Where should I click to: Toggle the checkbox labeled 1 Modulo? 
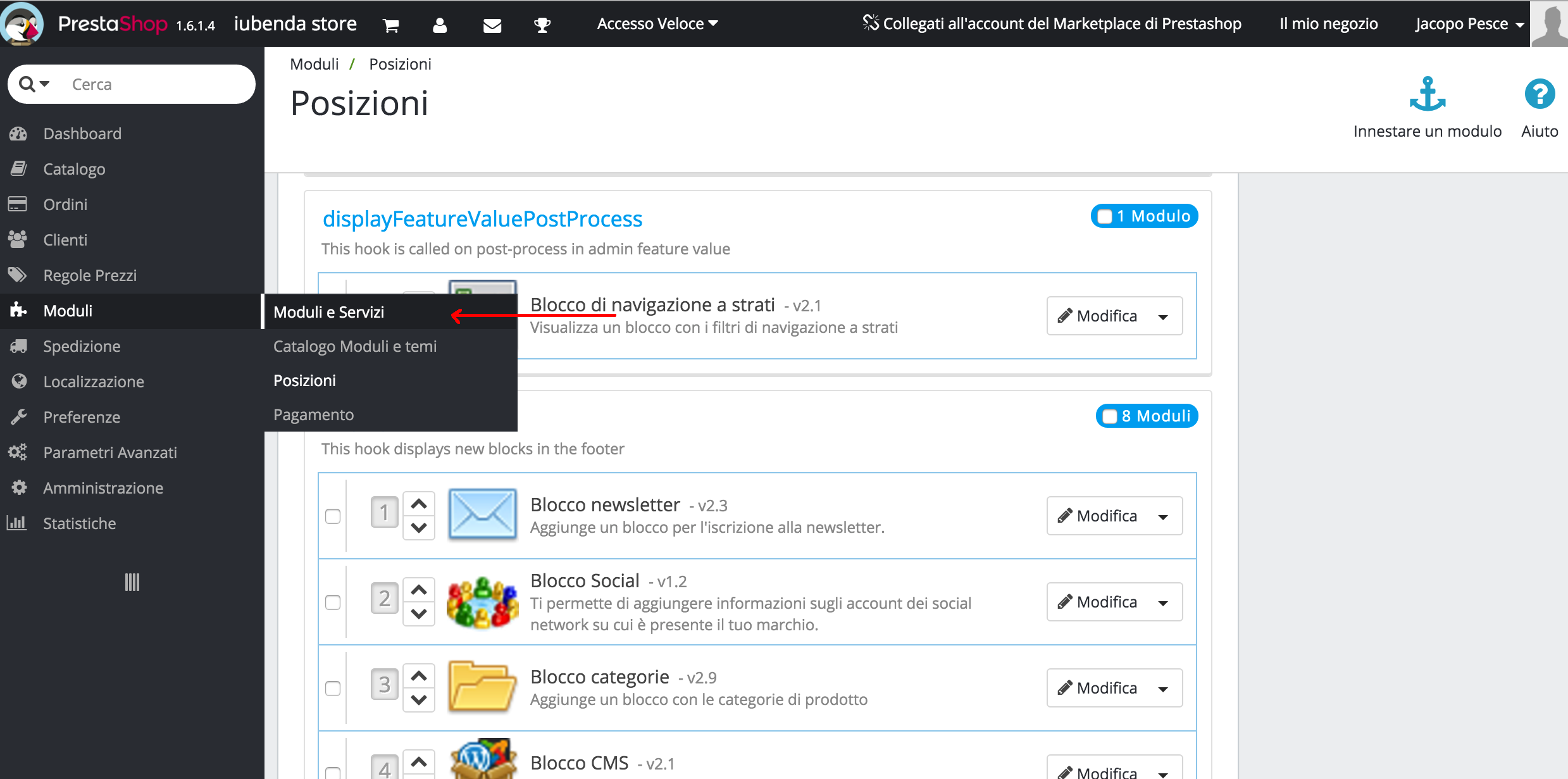click(1105, 216)
